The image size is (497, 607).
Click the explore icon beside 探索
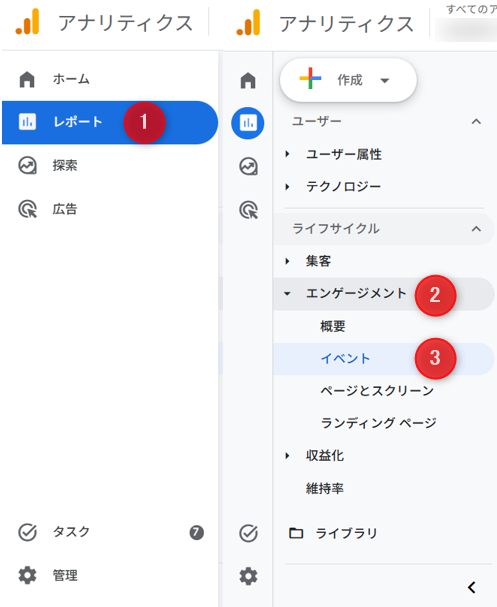(x=27, y=166)
